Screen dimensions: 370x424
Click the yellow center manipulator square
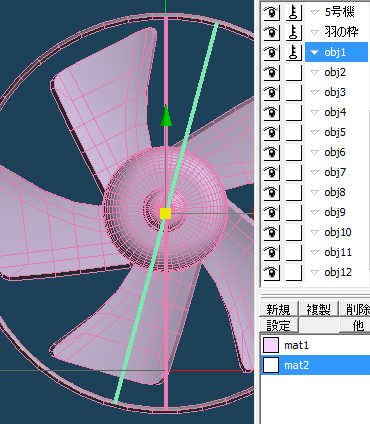[x=165, y=213]
